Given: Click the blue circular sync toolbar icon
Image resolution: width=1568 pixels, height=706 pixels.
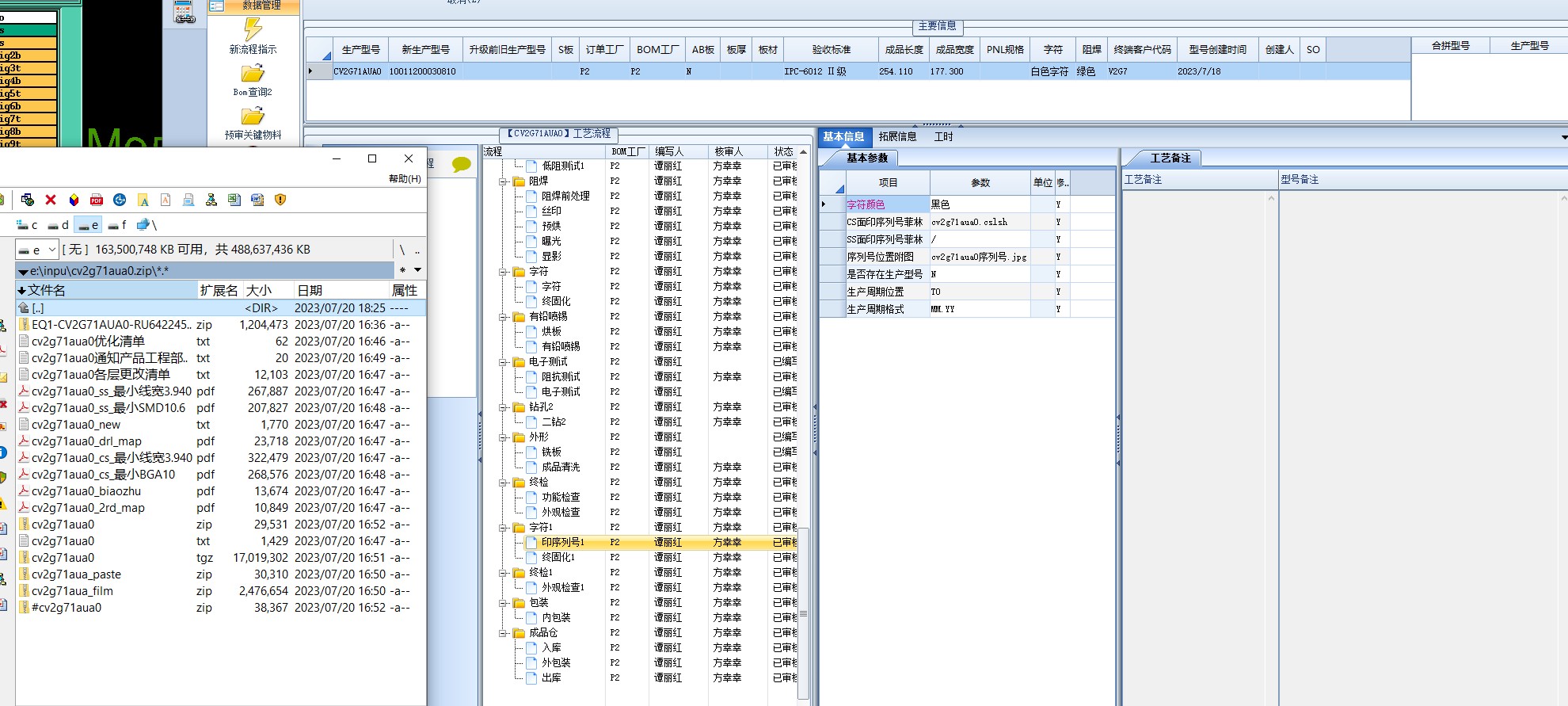Looking at the screenshot, I should [120, 200].
